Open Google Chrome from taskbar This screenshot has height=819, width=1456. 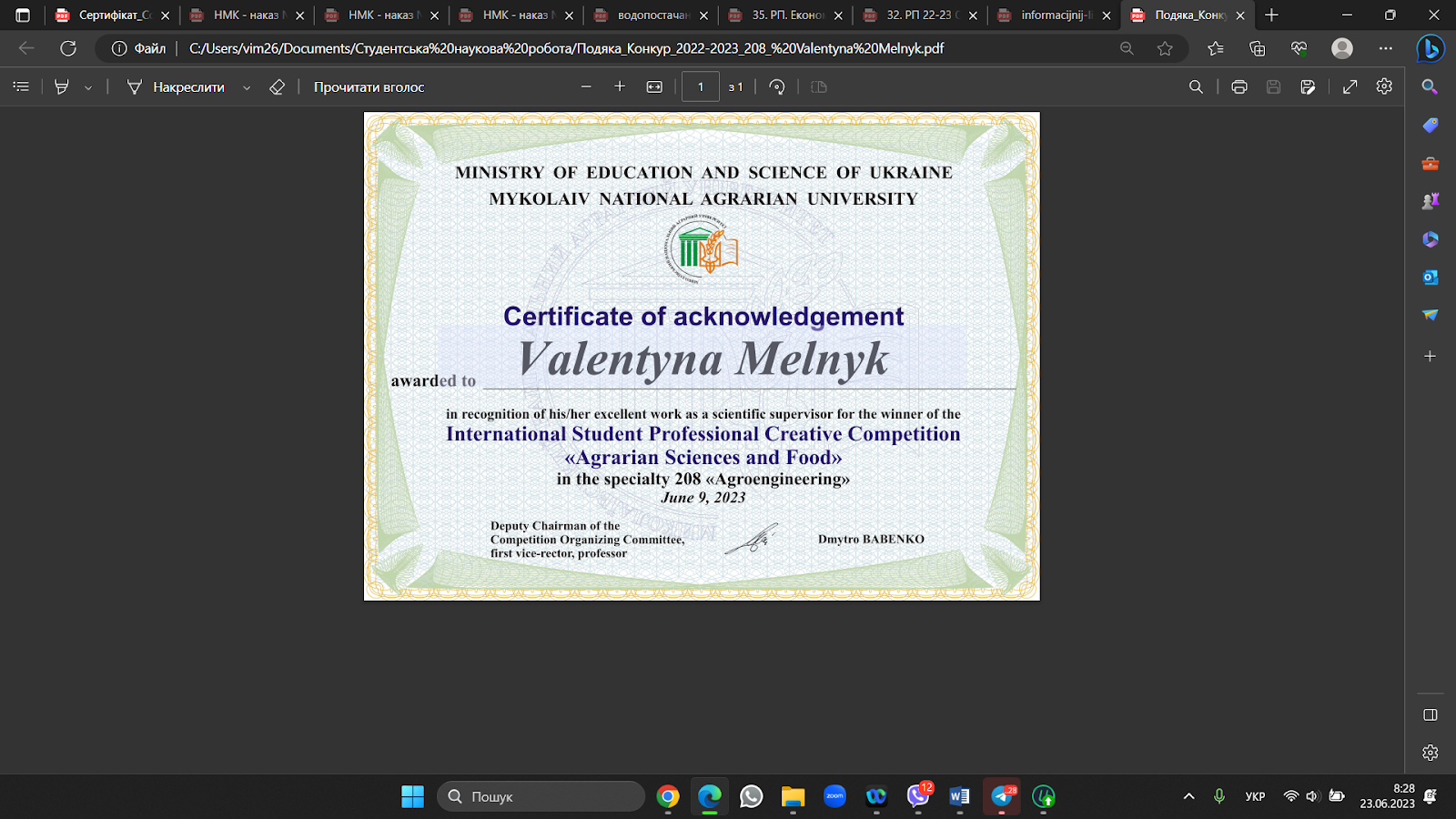click(x=668, y=796)
